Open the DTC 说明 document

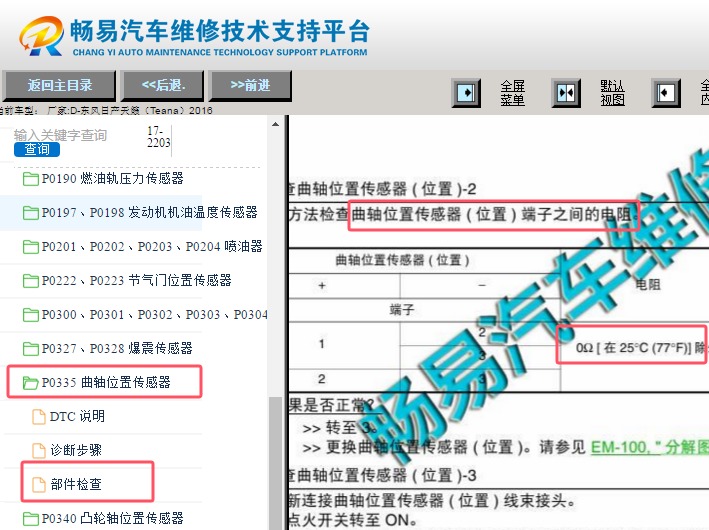tap(77, 416)
